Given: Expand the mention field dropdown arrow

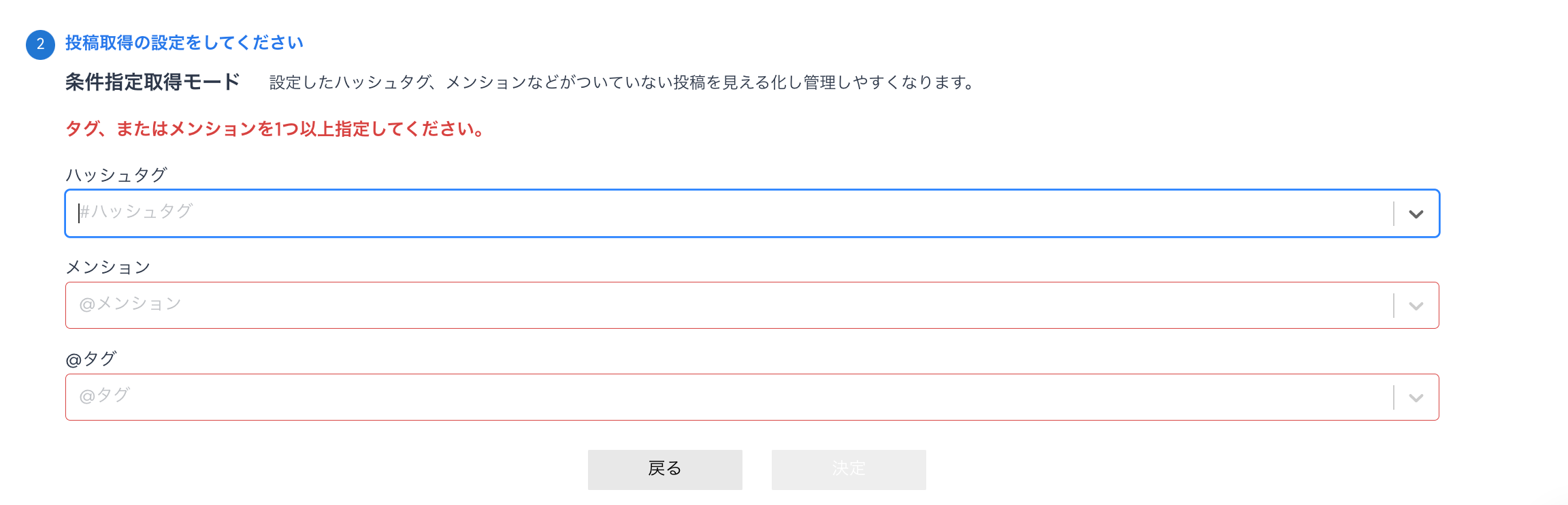Looking at the screenshot, I should point(1416,306).
